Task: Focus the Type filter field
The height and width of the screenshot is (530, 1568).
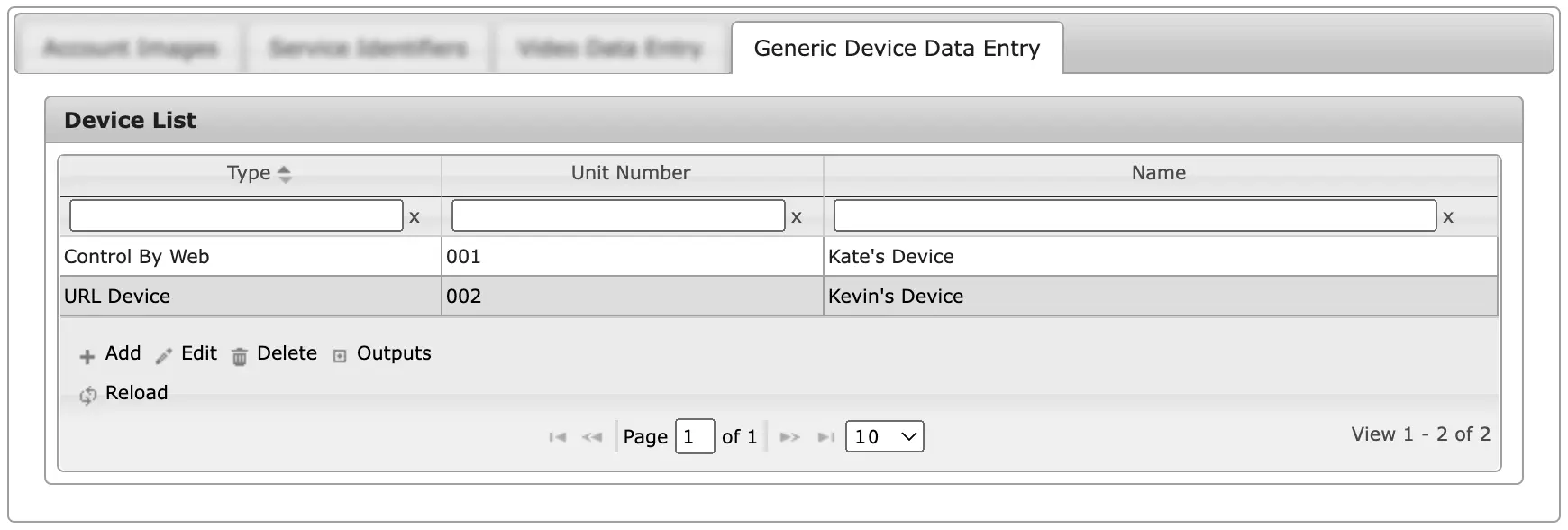Action: [x=236, y=216]
